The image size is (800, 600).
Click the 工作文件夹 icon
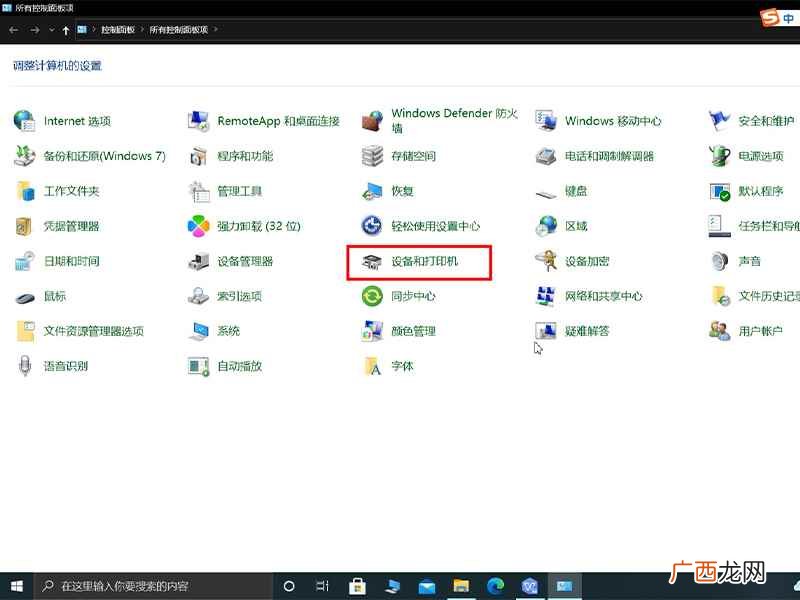click(x=24, y=191)
